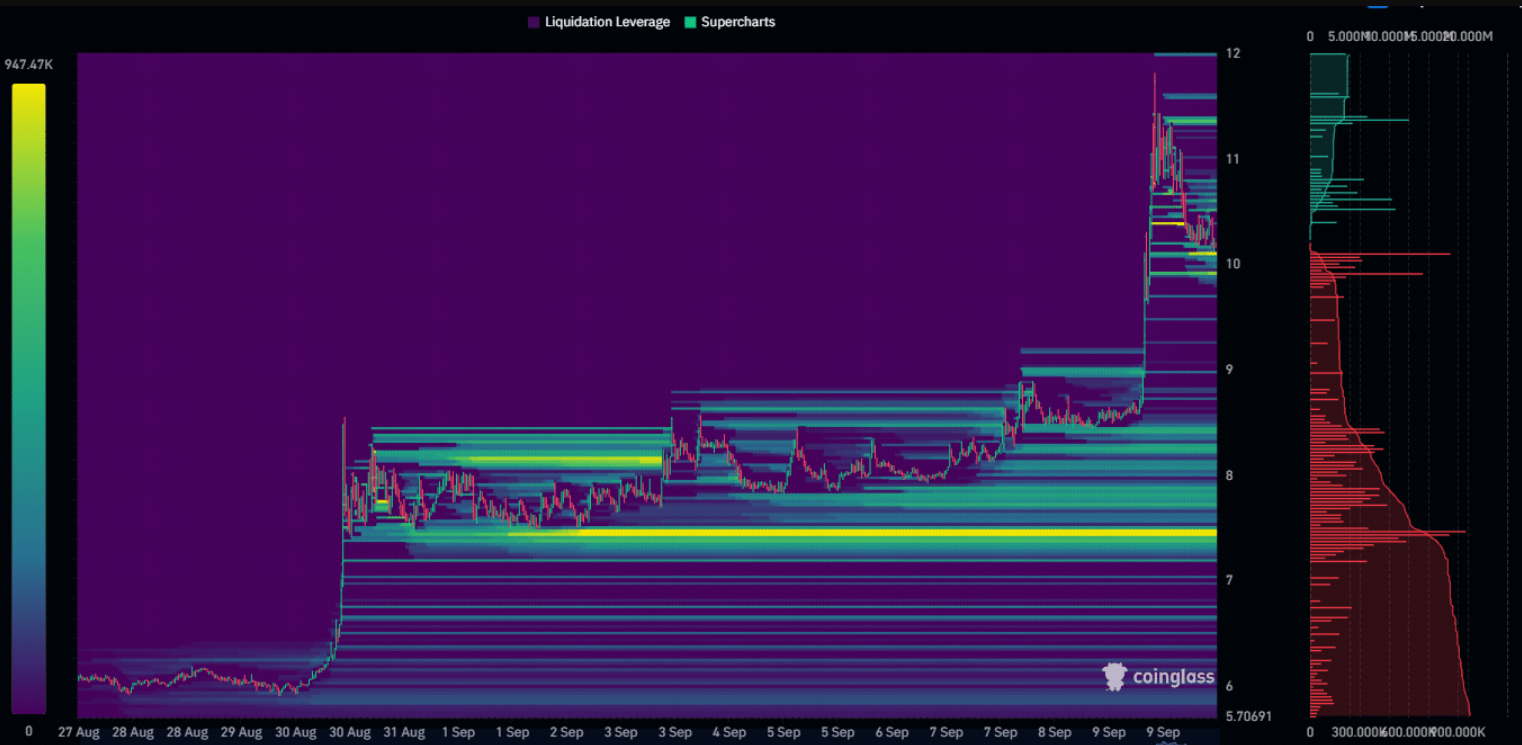
Task: Click the 12 price level on y-axis
Action: pos(1233,53)
